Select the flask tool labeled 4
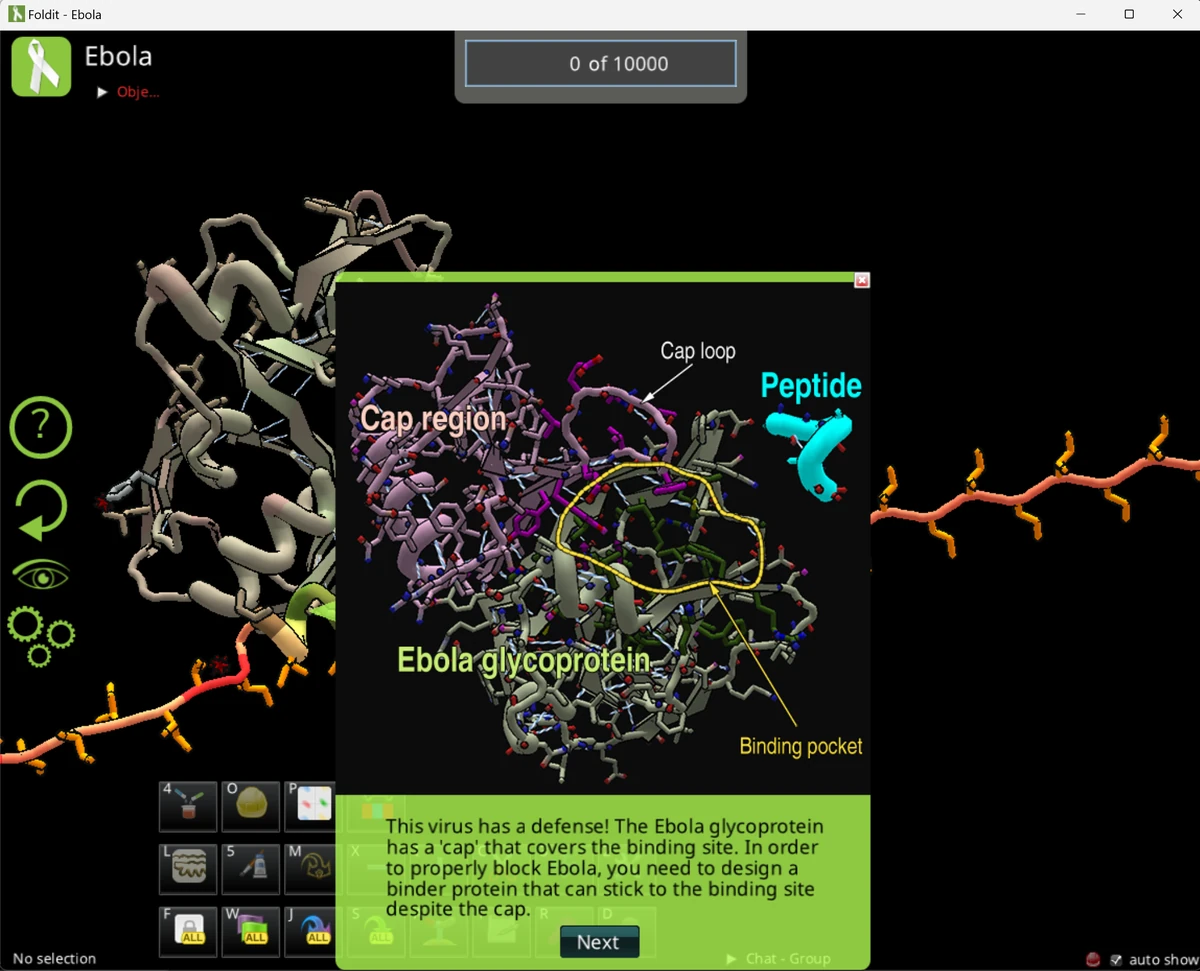The image size is (1200, 971). 187,806
